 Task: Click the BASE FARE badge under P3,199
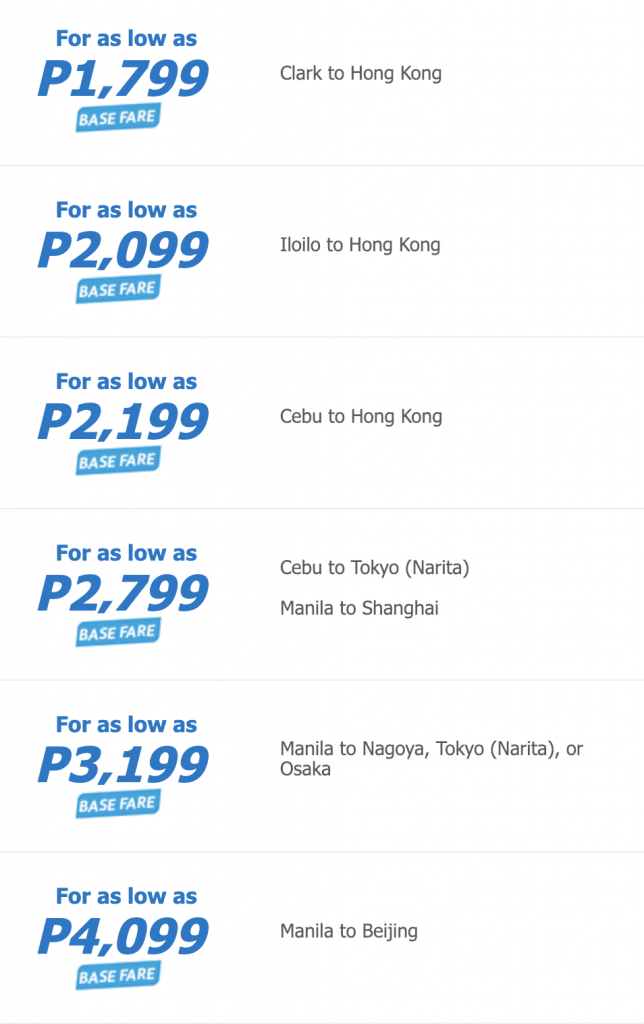[118, 804]
